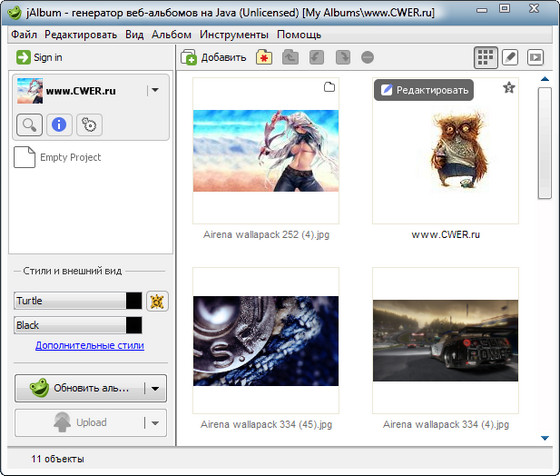Click the new folder icon with red star
560x476 pixels.
click(x=264, y=57)
